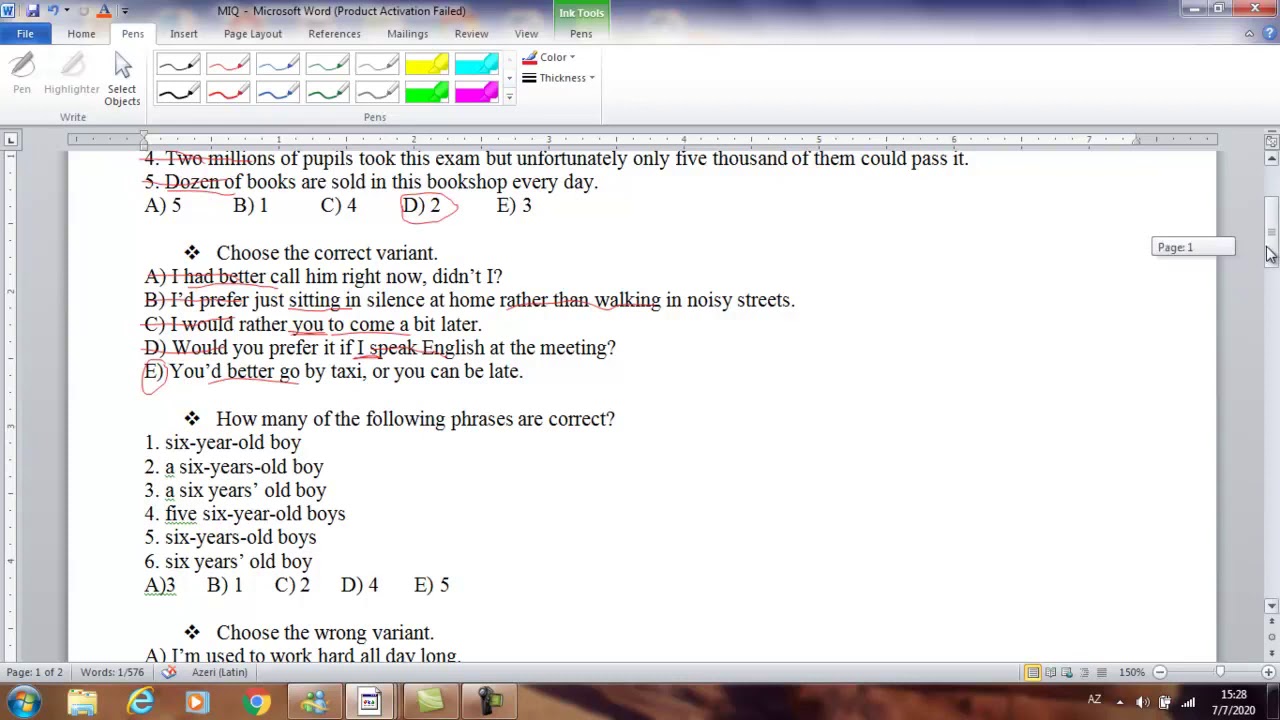Choose the yellow highlighter preset
1280x720 pixels.
[x=427, y=65]
